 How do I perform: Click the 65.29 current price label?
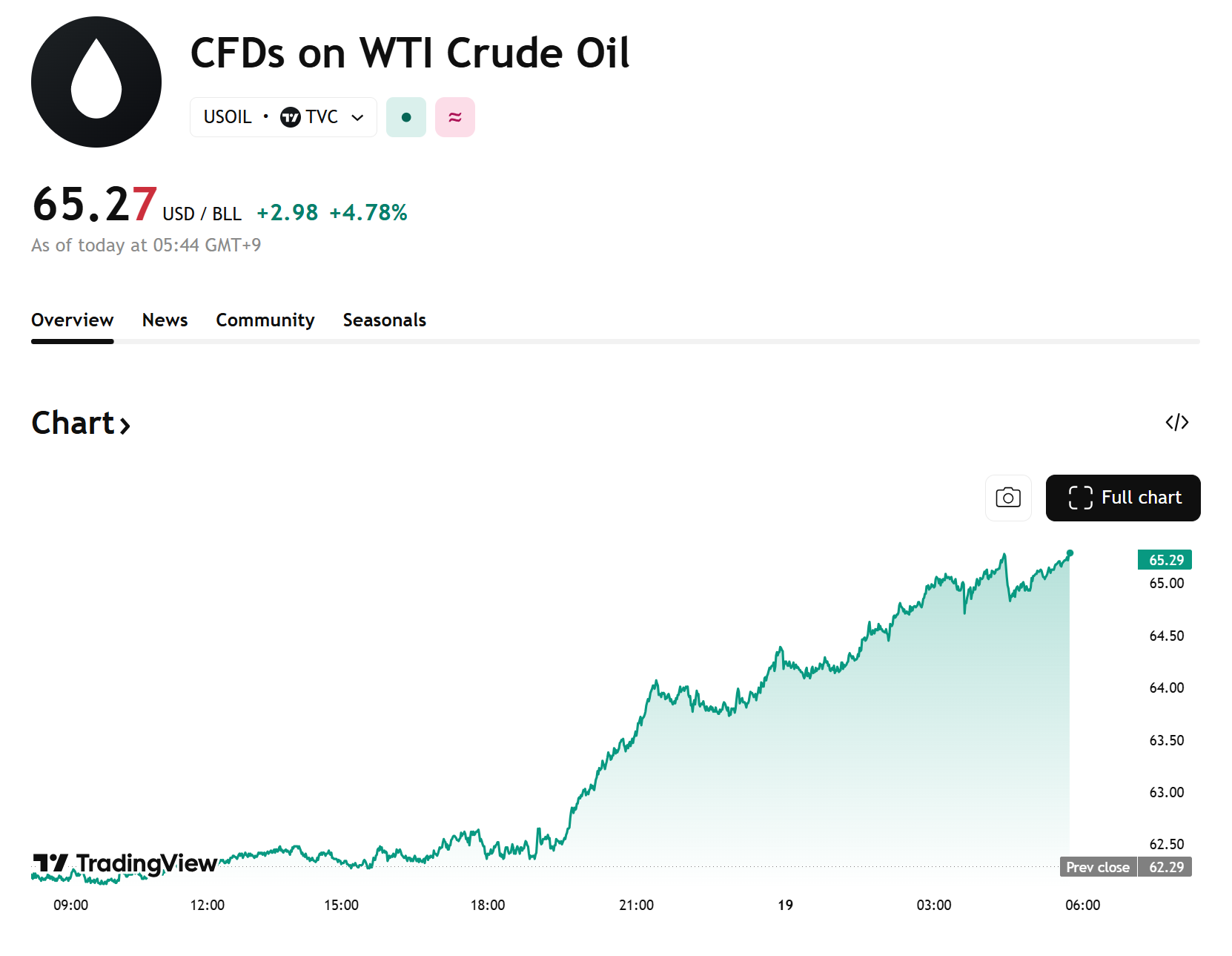tap(1165, 560)
